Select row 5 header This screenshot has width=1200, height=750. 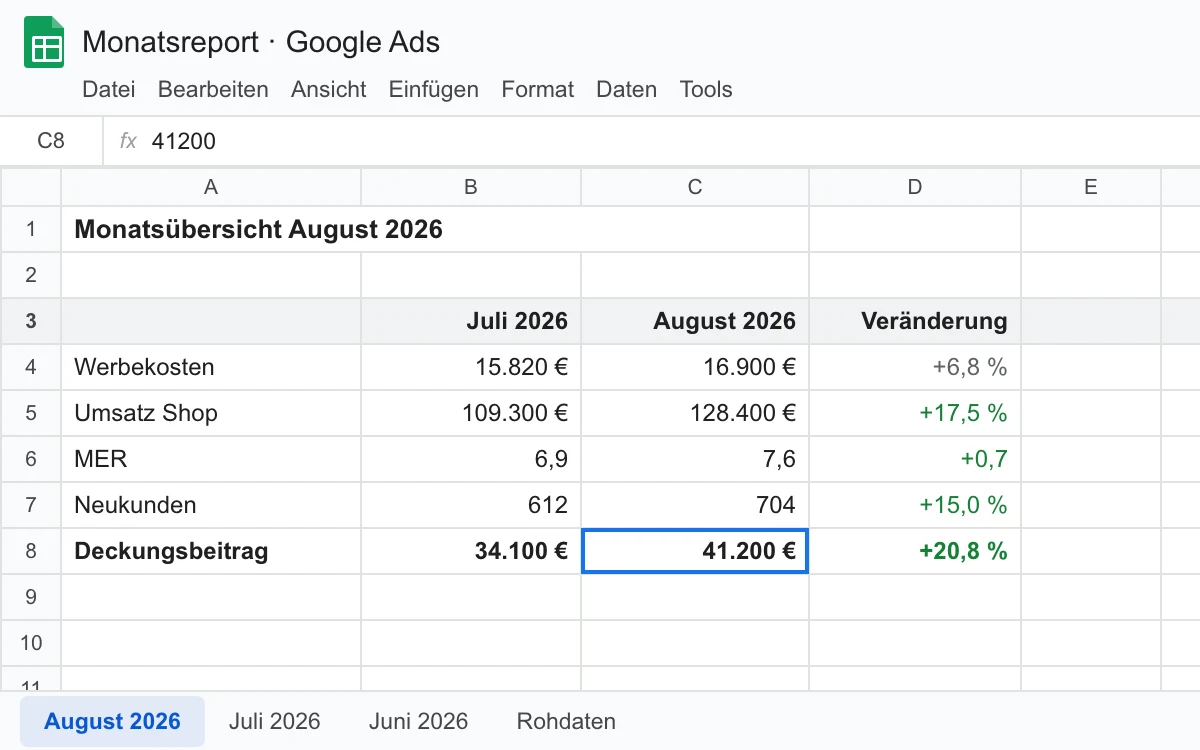[x=31, y=413]
